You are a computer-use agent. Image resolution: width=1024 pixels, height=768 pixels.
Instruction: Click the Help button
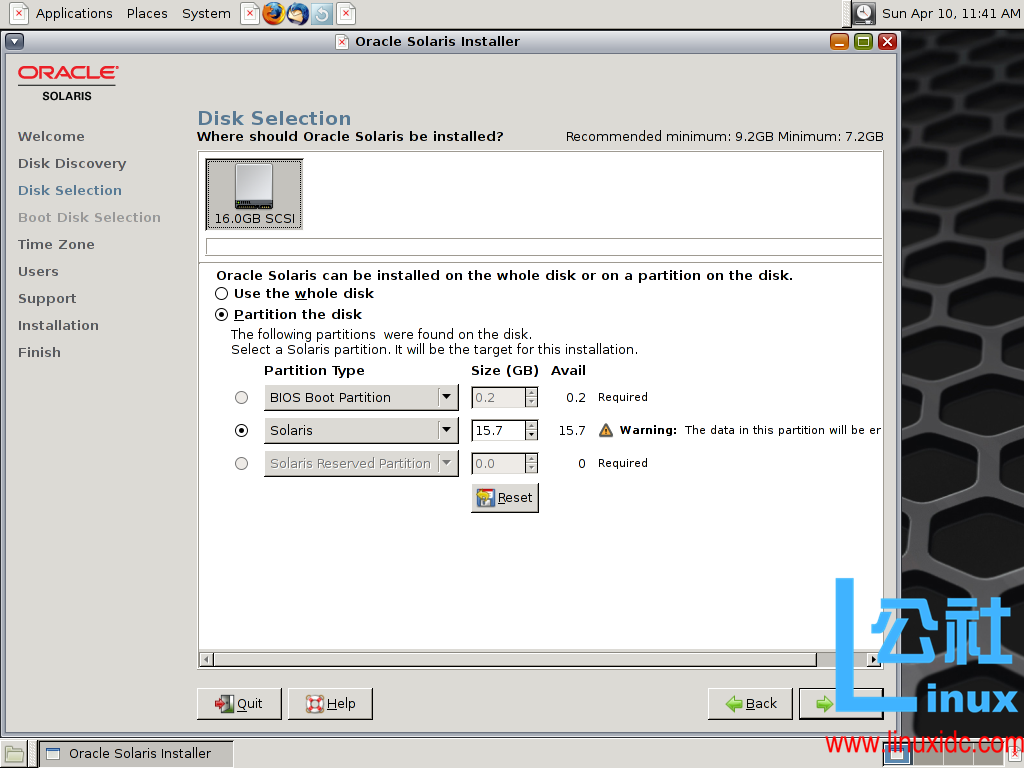pos(330,703)
